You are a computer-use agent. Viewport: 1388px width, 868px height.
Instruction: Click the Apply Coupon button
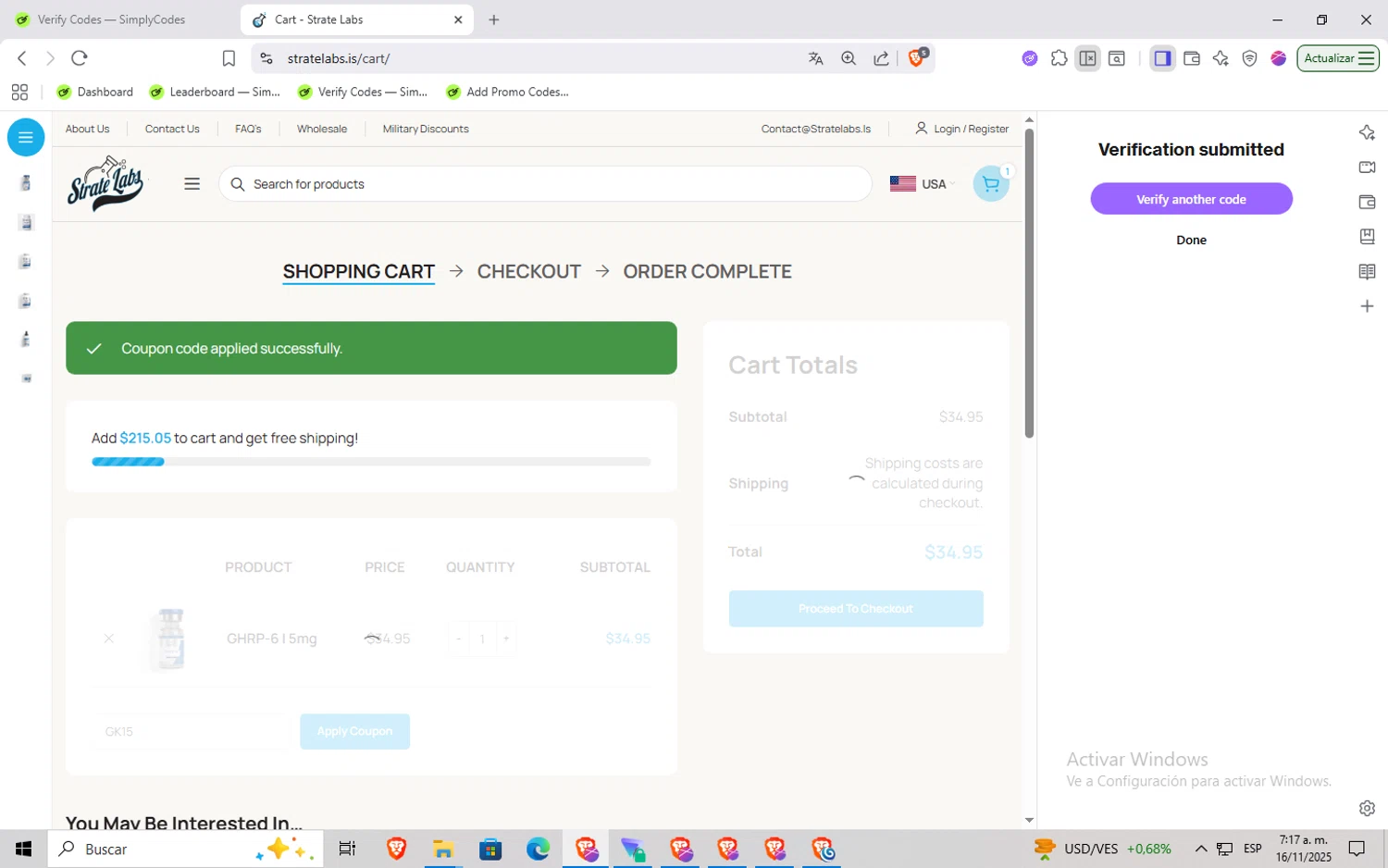pyautogui.click(x=354, y=731)
